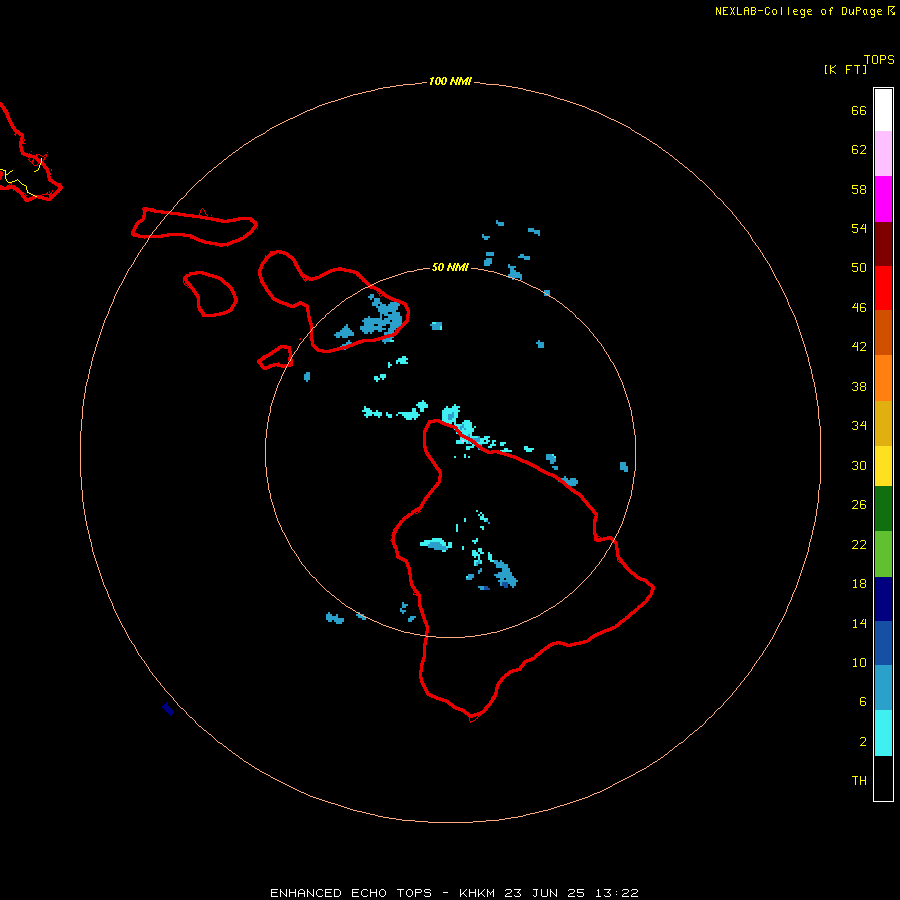Click the white top legend swatch above 66

click(x=883, y=110)
